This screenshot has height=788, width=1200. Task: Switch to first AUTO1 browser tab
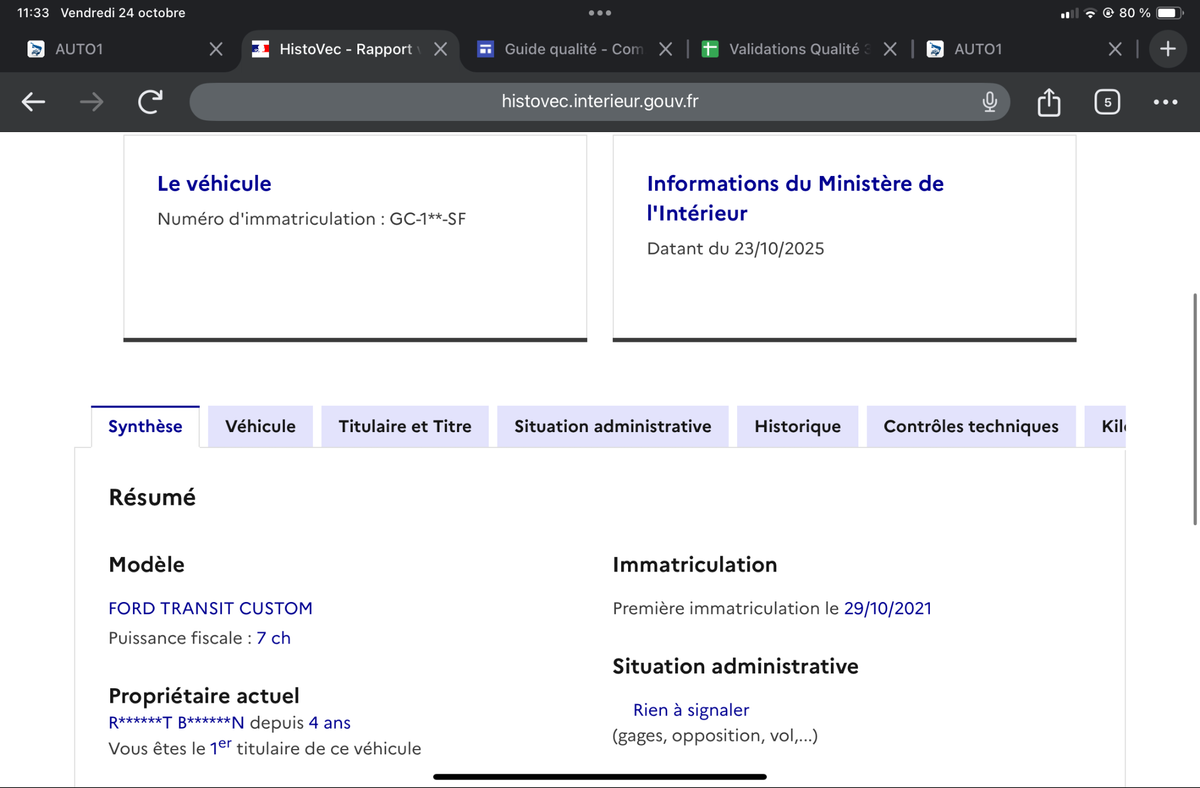click(80, 49)
